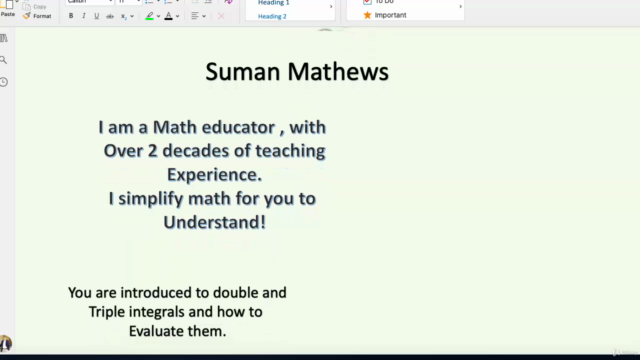
Task: Toggle underline formatting
Action: point(97,16)
